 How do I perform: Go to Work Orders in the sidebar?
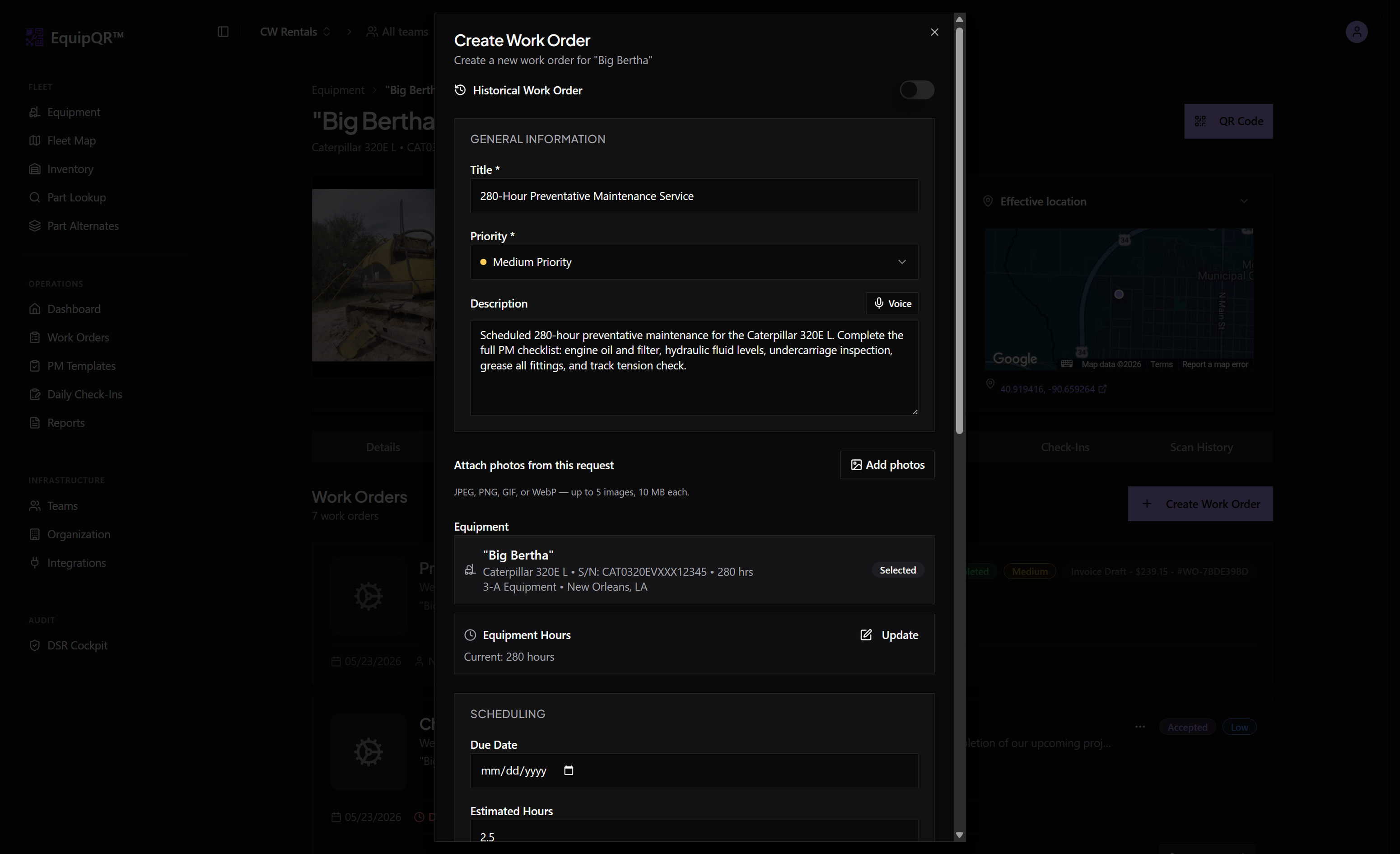tap(69, 337)
